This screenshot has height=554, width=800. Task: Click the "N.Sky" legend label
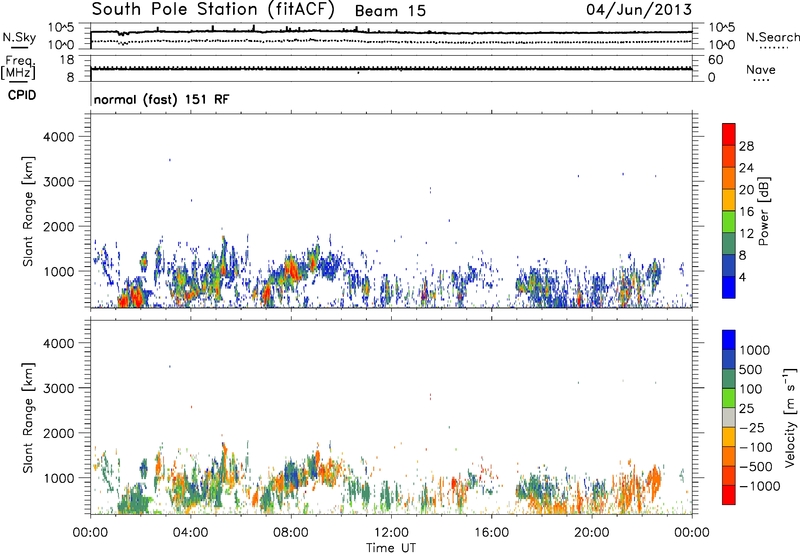[x=19, y=37]
